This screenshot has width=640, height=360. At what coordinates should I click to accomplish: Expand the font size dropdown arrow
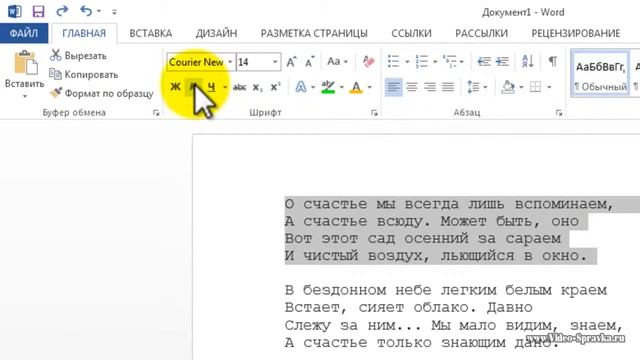click(276, 62)
